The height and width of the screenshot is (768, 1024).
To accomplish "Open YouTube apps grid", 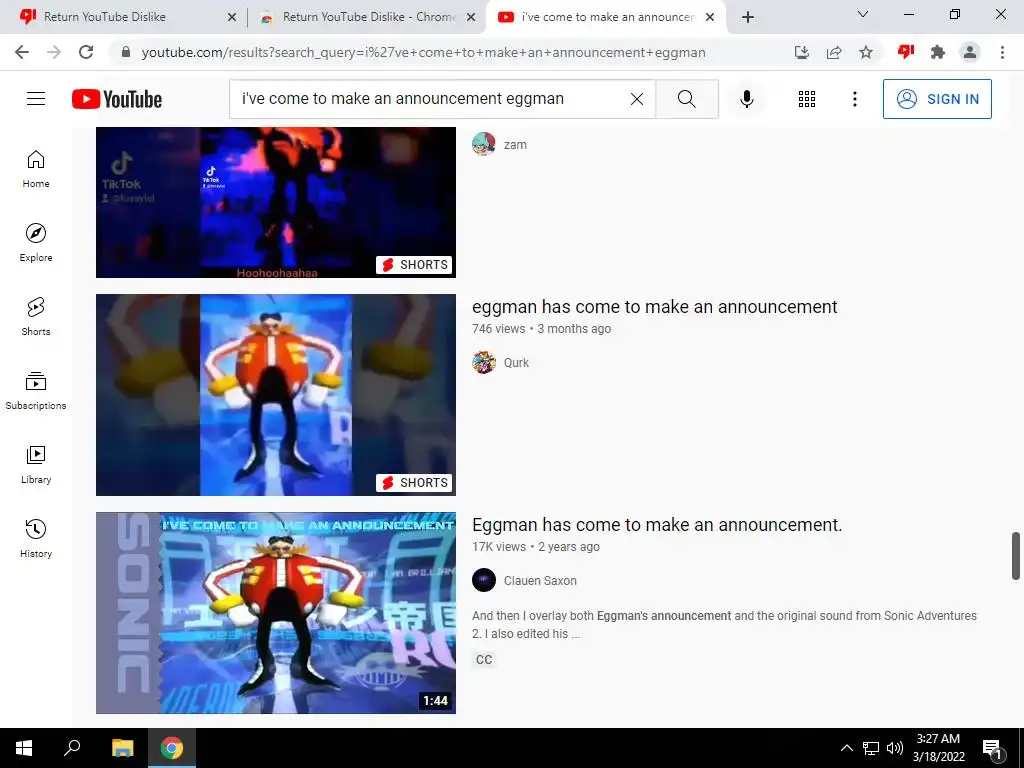I will (x=807, y=99).
